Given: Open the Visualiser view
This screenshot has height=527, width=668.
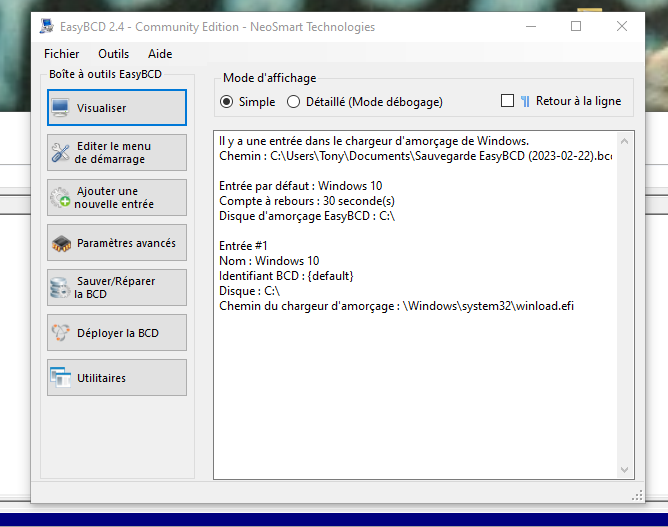Looking at the screenshot, I should [117, 108].
